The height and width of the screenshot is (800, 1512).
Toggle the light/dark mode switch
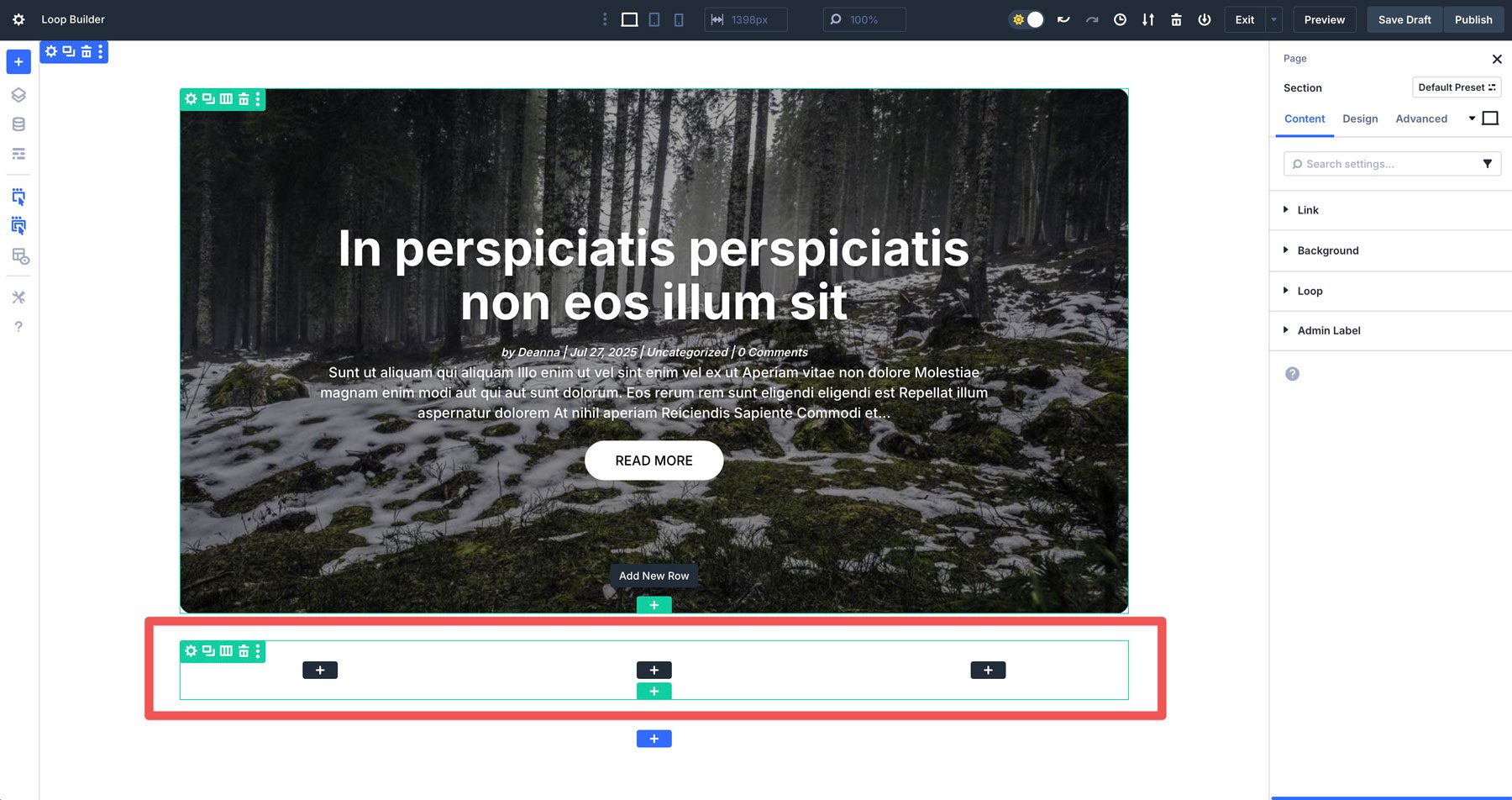pos(1026,18)
